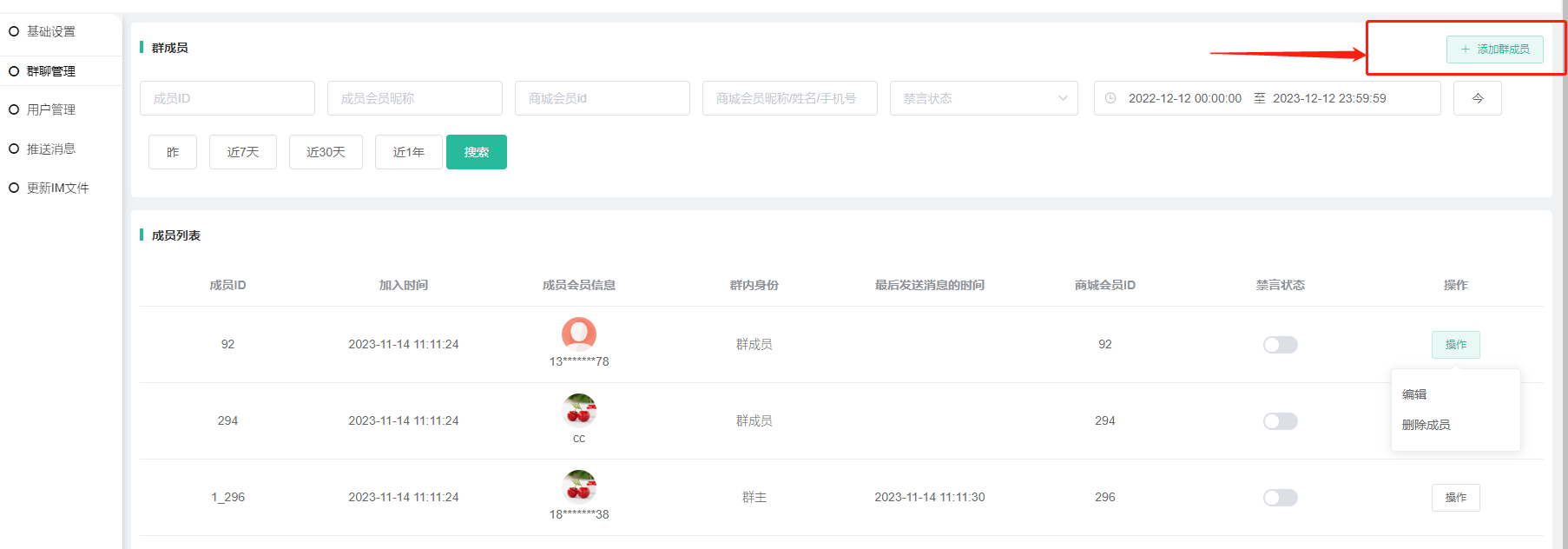This screenshot has width=1568, height=549.
Task: Open 基础设置 in the sidebar
Action: (50, 31)
